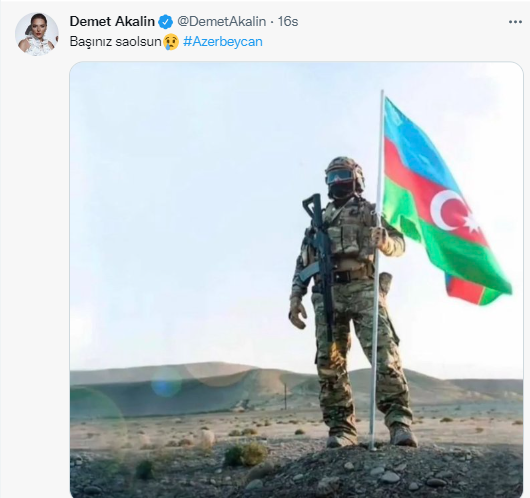Screen dimensions: 530x498
Task: Click the Demet Akalin display name
Action: [x=112, y=22]
